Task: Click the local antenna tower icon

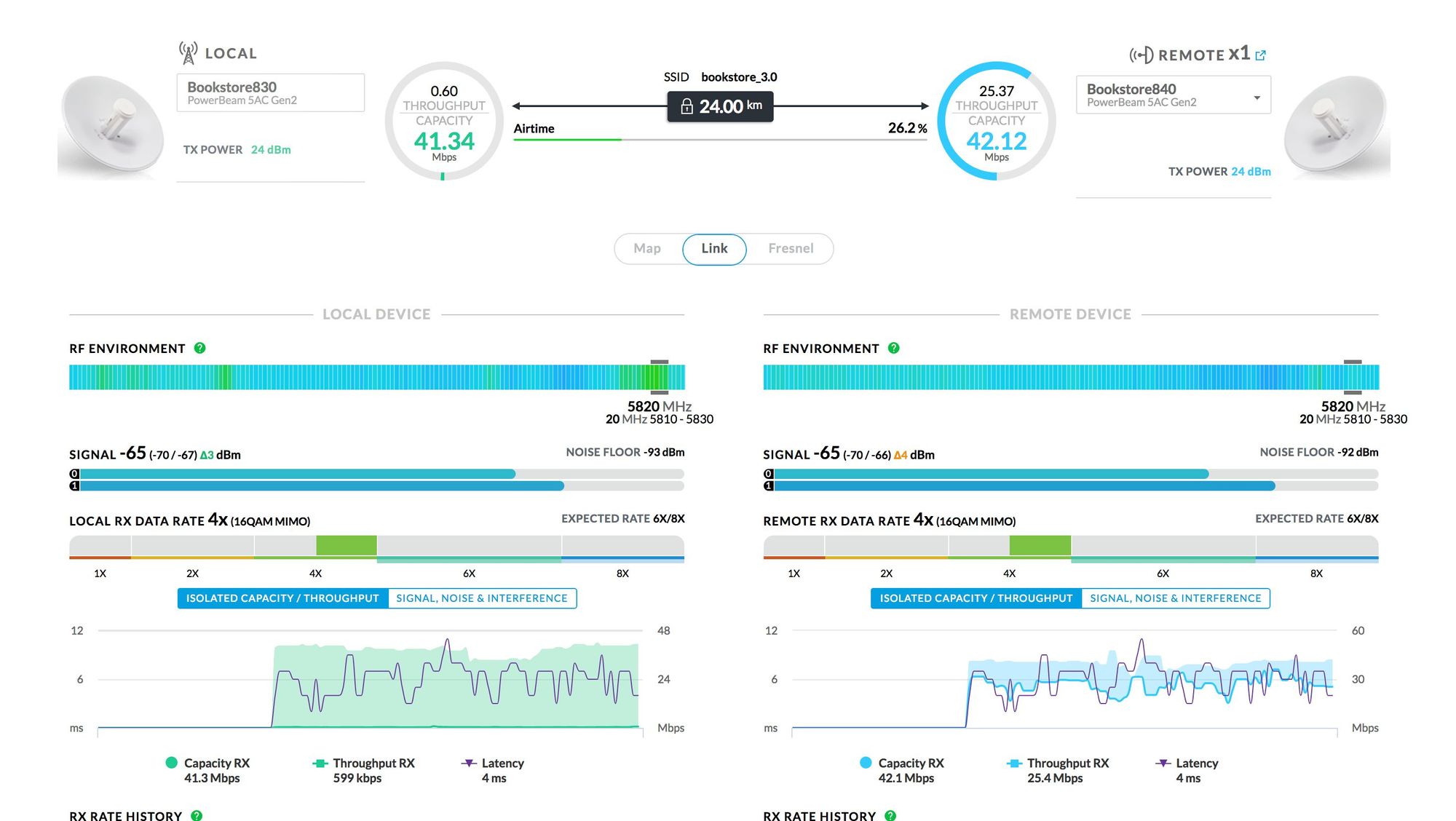Action: pyautogui.click(x=188, y=53)
